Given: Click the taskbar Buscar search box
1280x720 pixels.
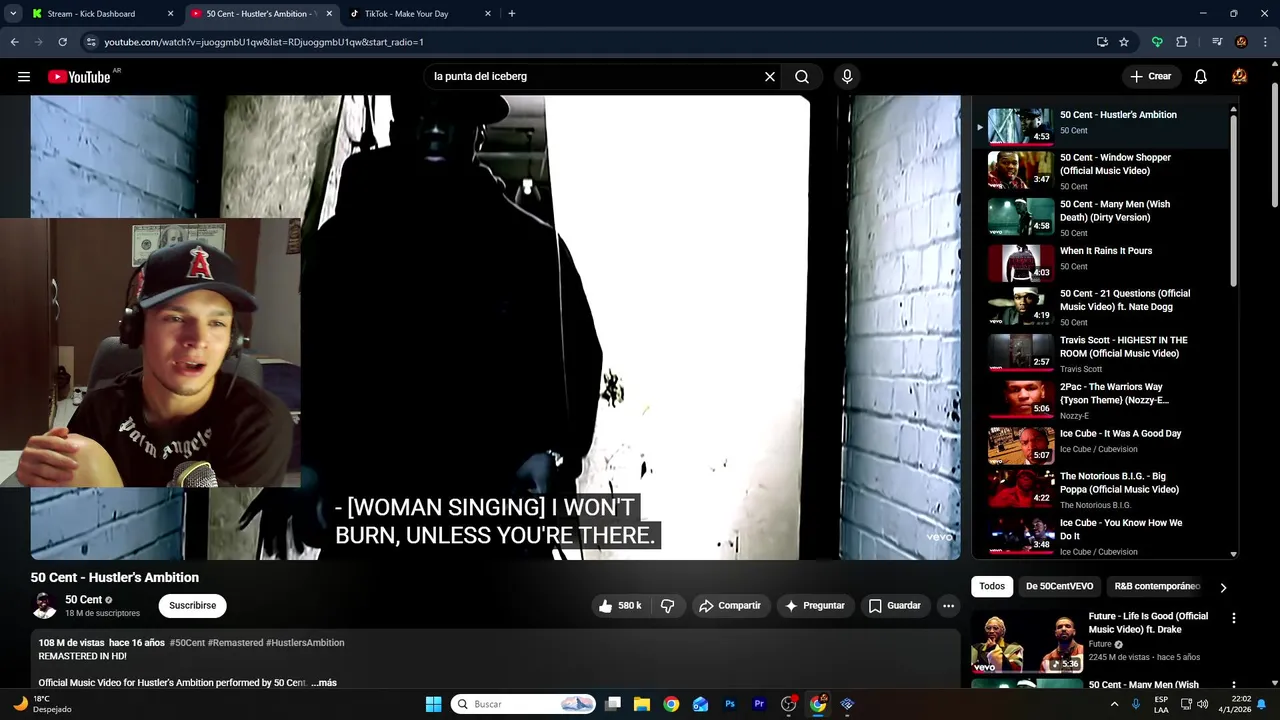Looking at the screenshot, I should (x=523, y=704).
